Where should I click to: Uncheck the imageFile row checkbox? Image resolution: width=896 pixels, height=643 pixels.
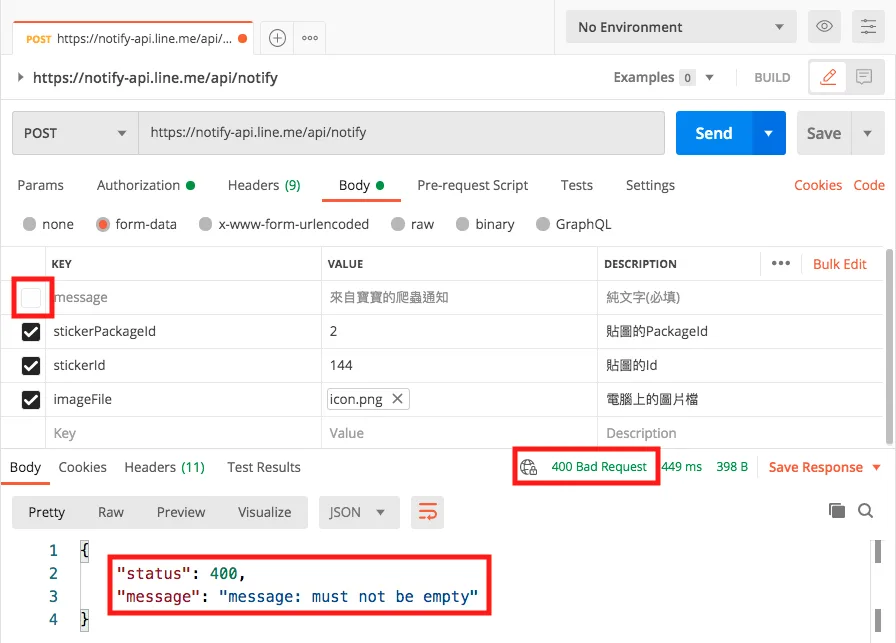coord(31,400)
